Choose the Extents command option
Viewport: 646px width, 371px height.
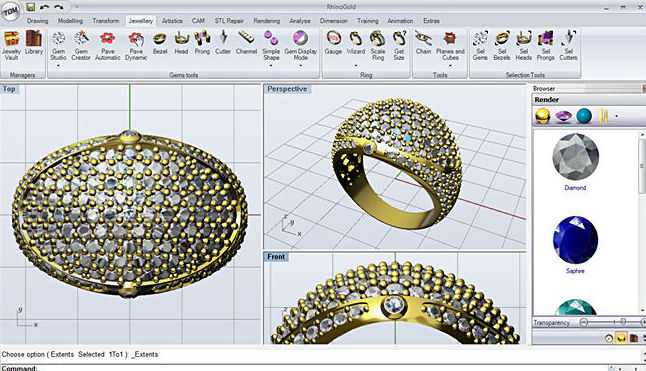click(x=62, y=354)
